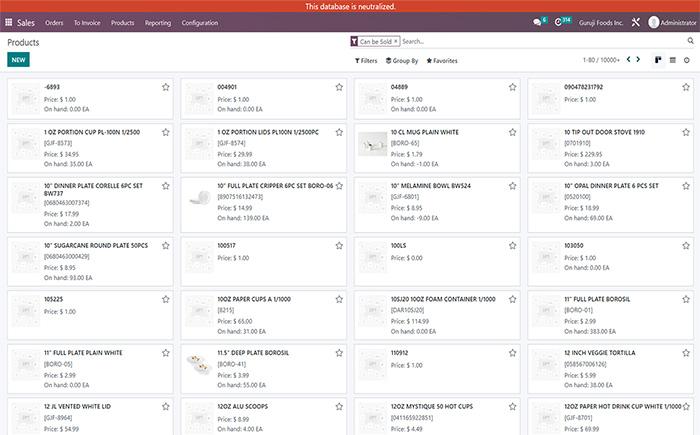
Task: Open the Products menu
Action: (122, 23)
